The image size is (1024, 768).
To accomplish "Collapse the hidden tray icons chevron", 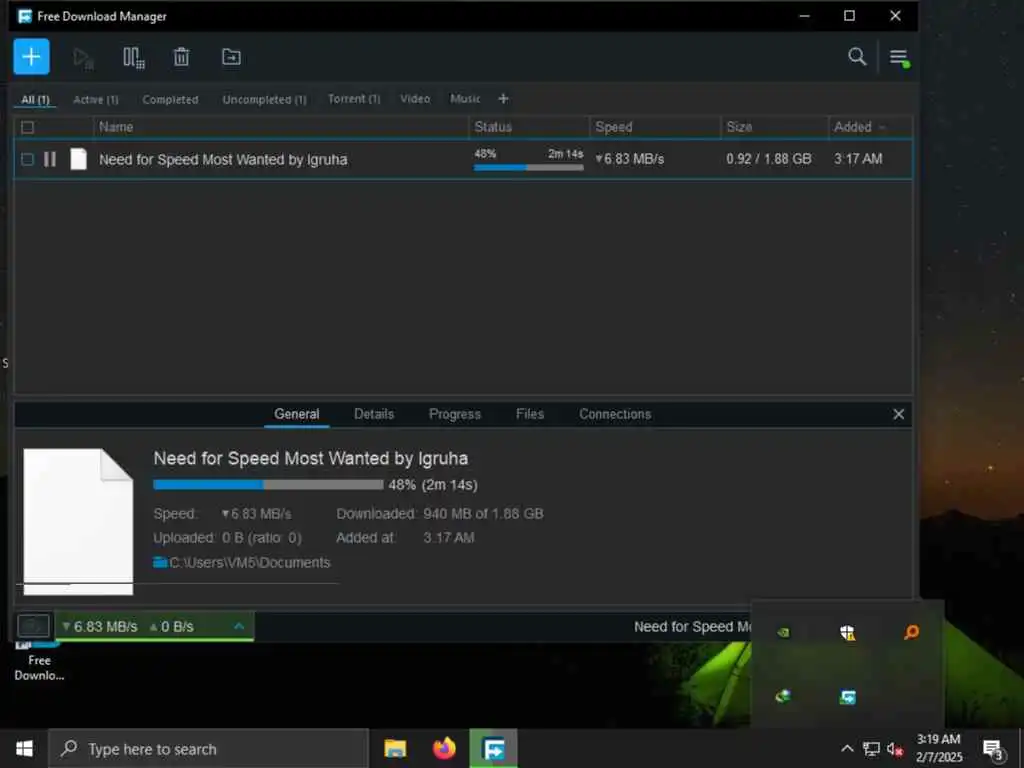I will click(847, 748).
